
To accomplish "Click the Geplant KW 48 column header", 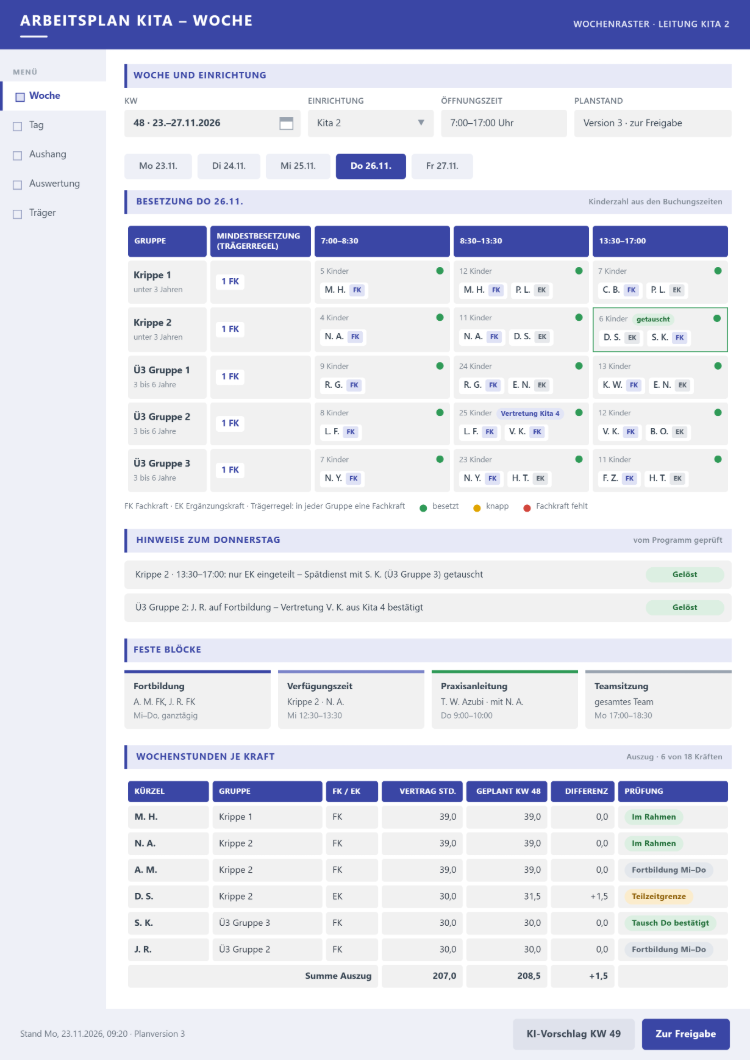I will pyautogui.click(x=507, y=791).
